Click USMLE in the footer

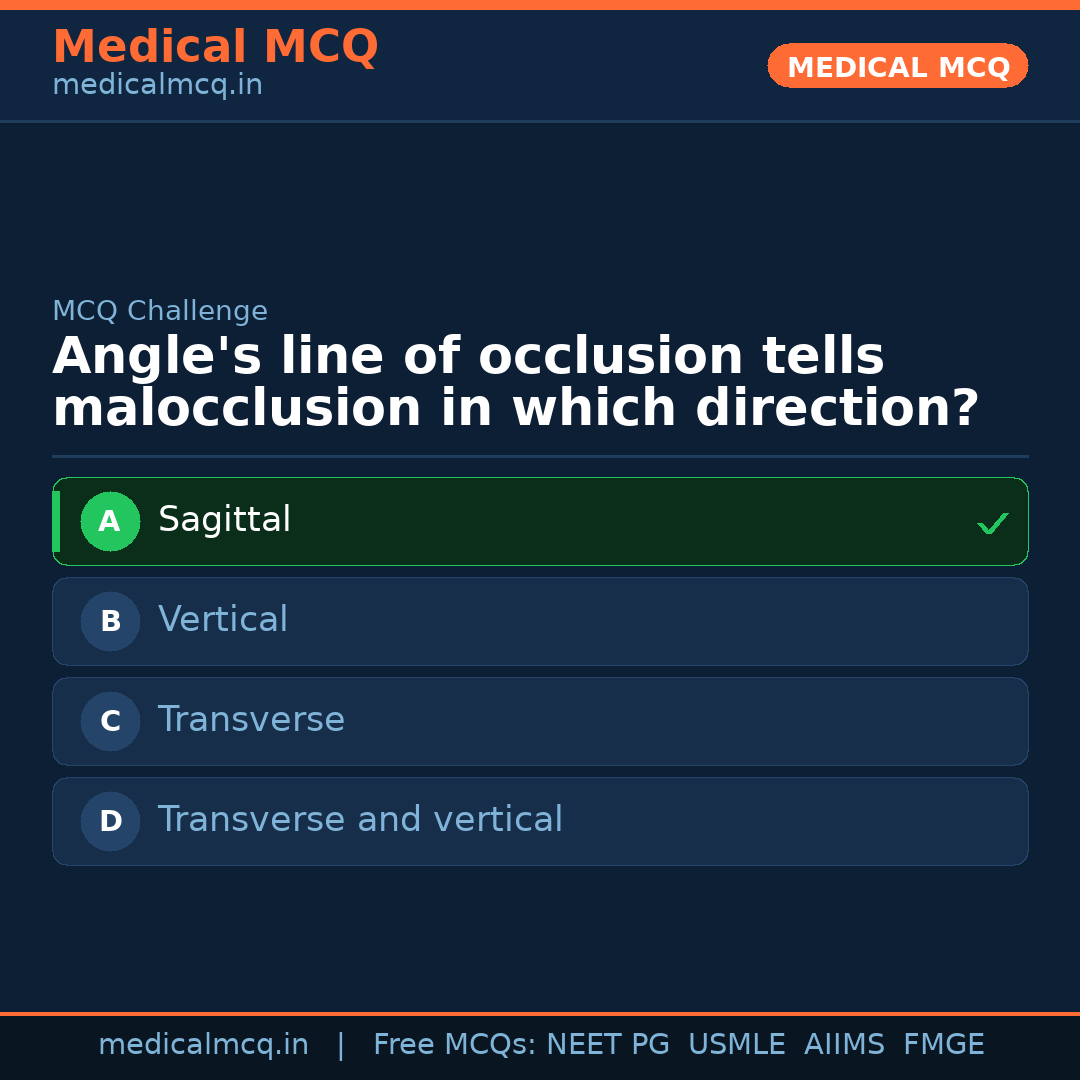coord(736,1045)
